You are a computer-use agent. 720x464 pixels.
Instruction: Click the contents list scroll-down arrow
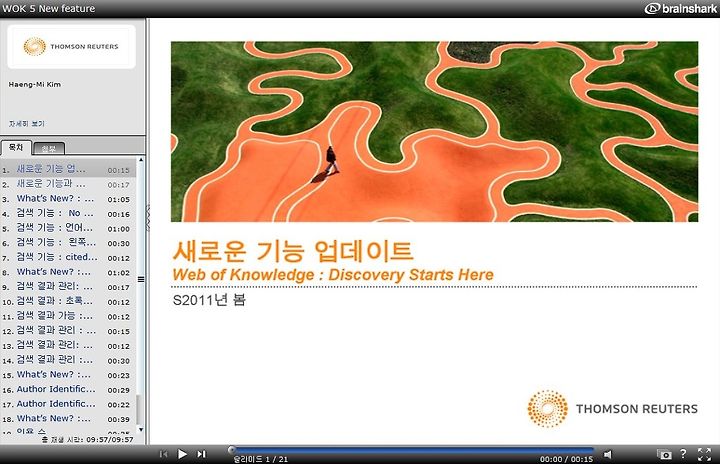[x=141, y=430]
